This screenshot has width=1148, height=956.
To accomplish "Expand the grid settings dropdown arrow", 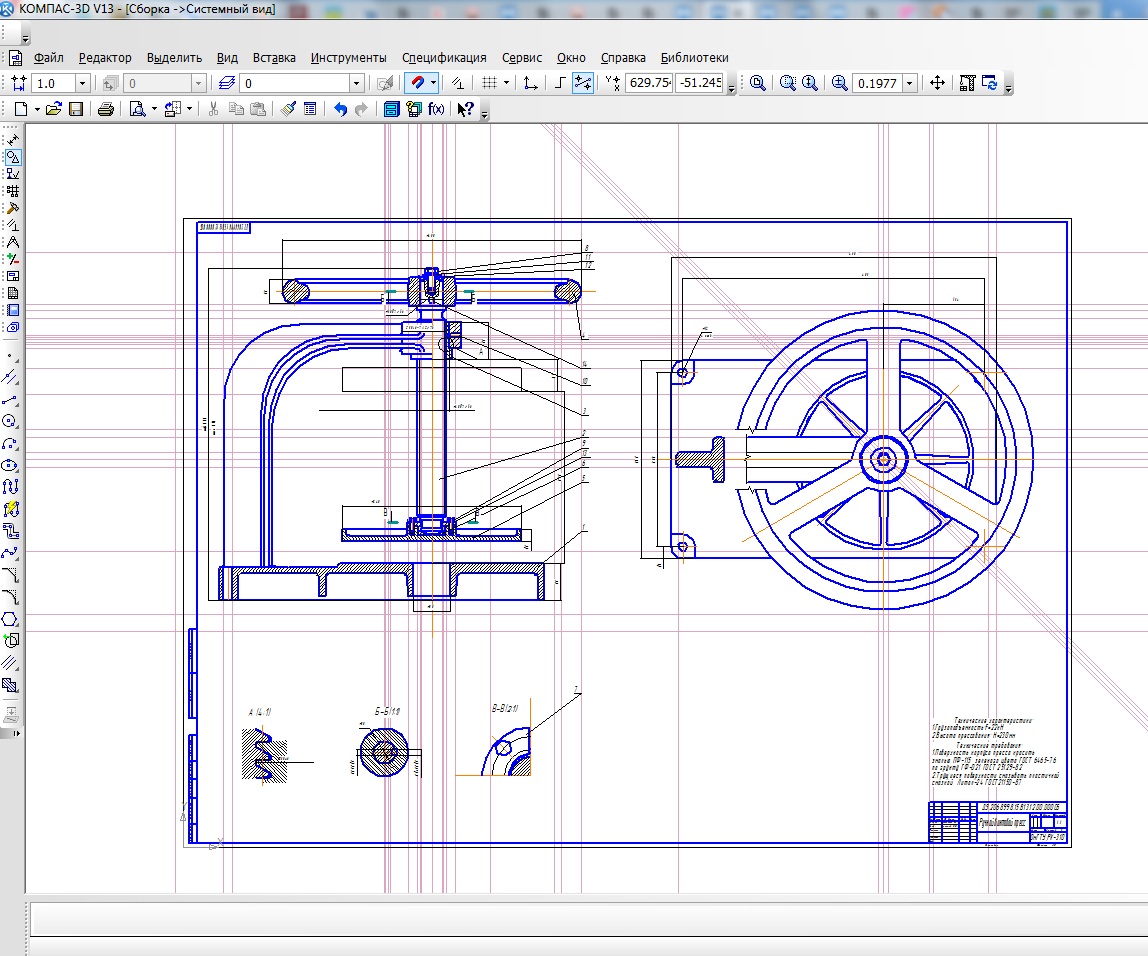I will click(506, 83).
